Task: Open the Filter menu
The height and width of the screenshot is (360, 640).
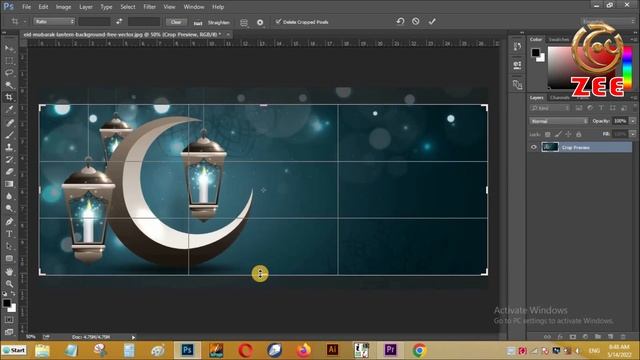Action: pos(149,7)
